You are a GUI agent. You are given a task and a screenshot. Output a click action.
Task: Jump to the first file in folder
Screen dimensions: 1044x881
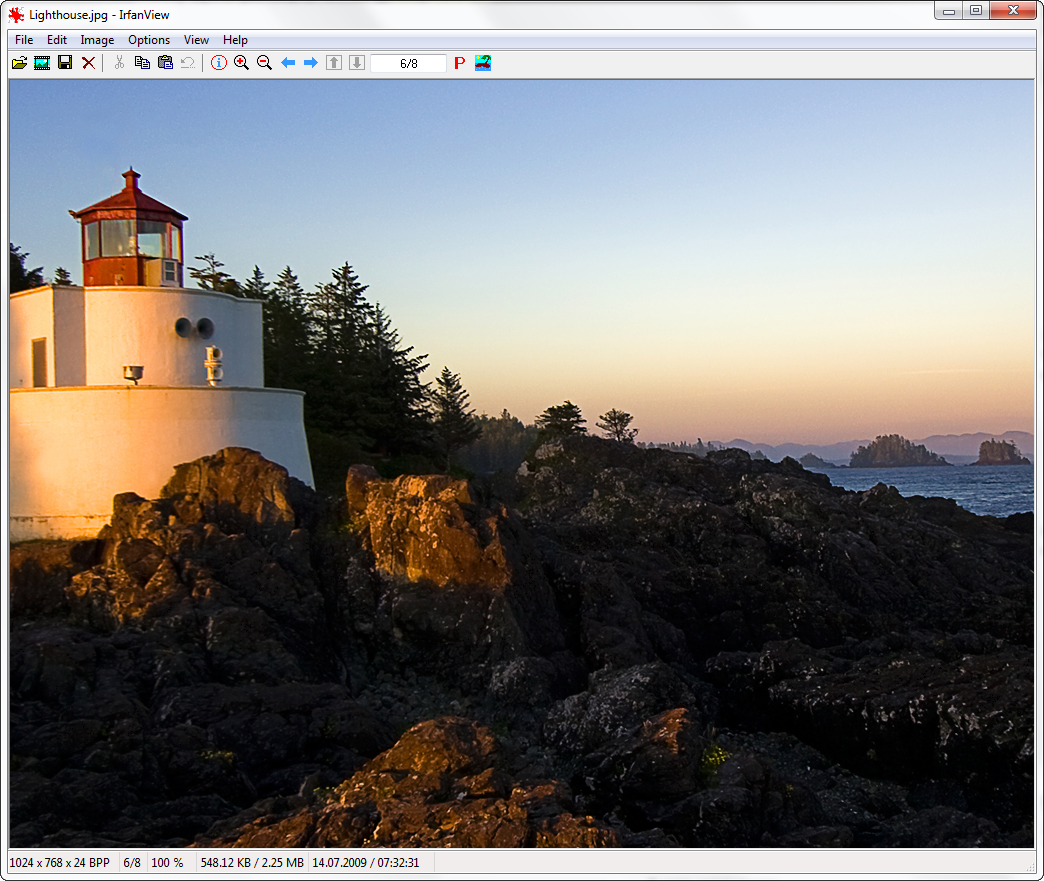coord(333,62)
